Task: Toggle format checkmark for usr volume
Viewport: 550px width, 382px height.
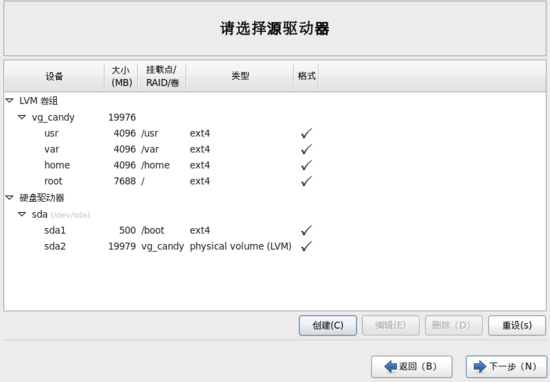Action: (x=306, y=133)
